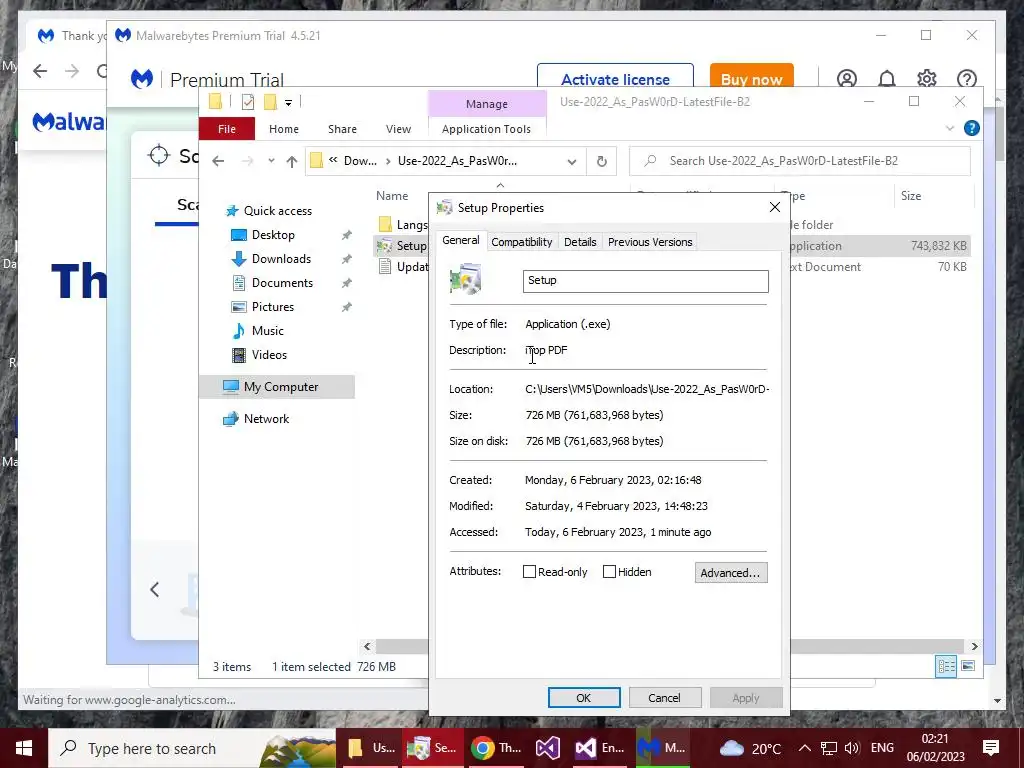The height and width of the screenshot is (768, 1024).
Task: Select Pictures in navigation pane
Action: click(x=272, y=306)
